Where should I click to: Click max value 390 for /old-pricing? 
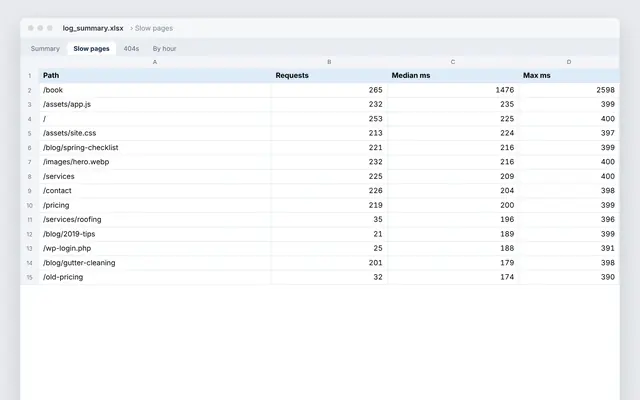569,277
